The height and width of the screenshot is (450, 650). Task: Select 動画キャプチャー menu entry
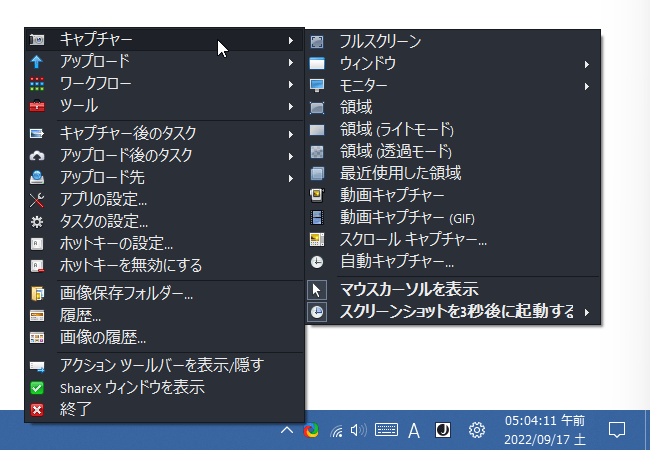[x=453, y=195]
